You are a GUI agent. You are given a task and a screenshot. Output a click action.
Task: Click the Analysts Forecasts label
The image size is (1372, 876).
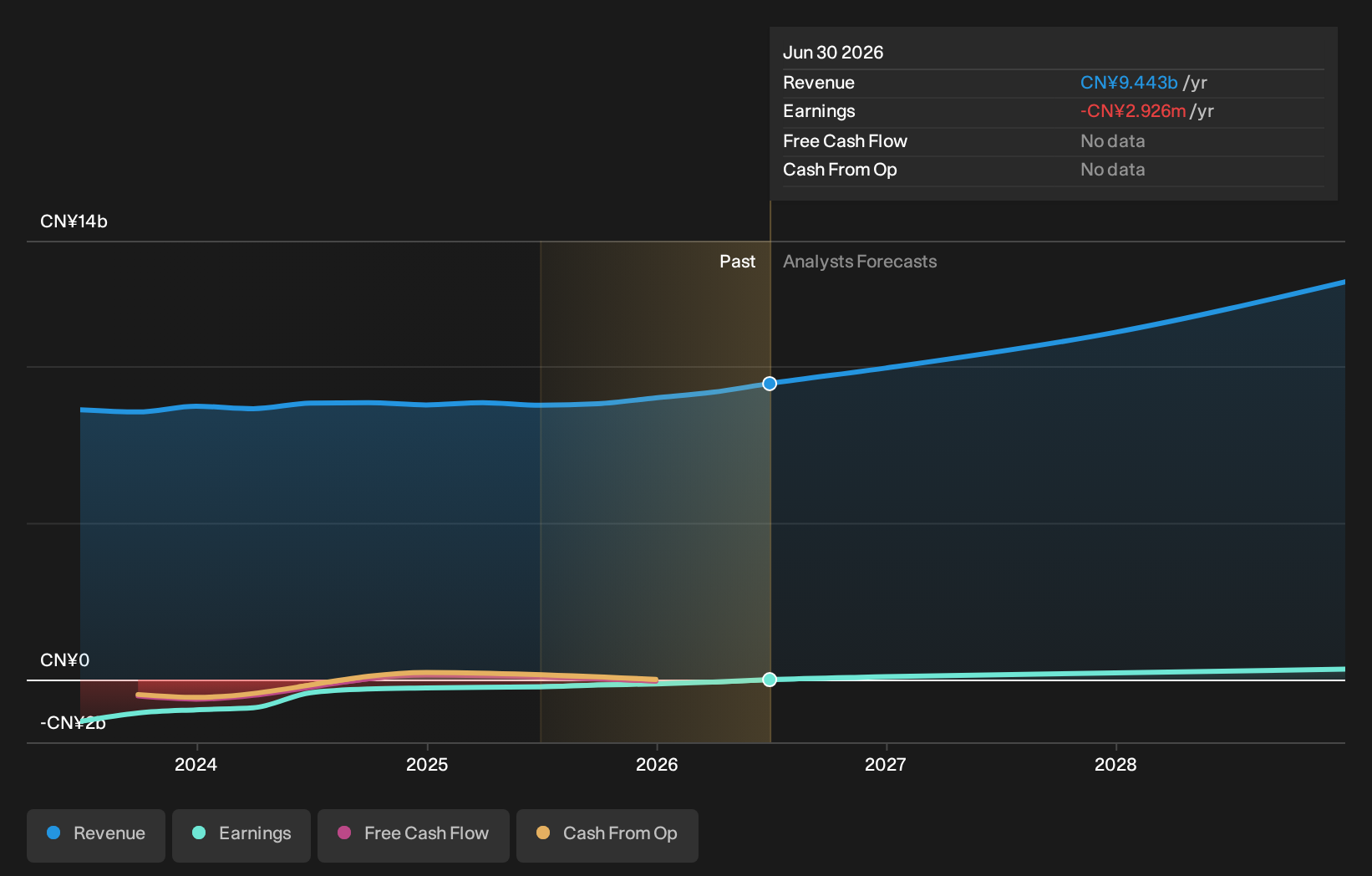pyautogui.click(x=860, y=262)
